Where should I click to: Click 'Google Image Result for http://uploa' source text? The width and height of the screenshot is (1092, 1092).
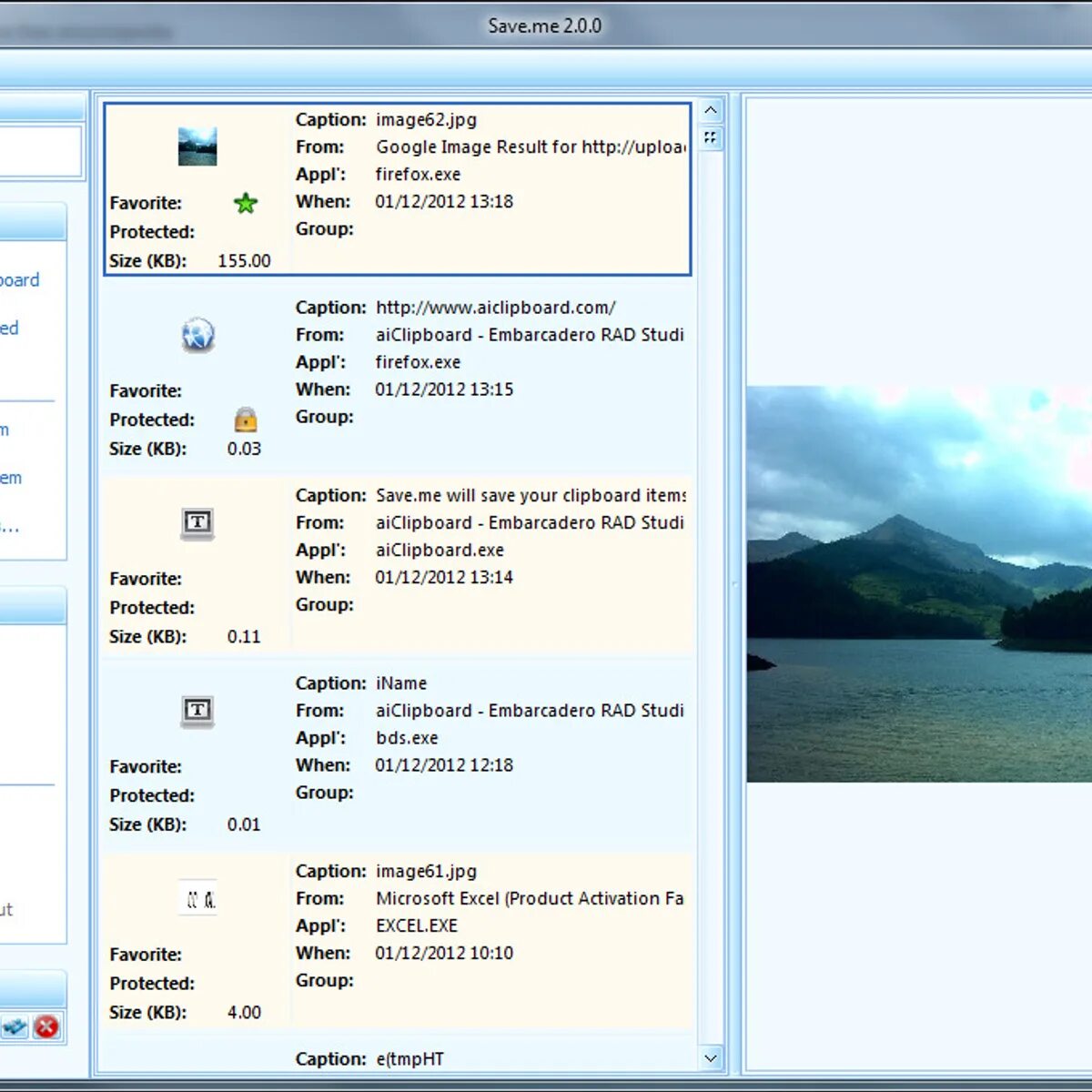pos(531,147)
